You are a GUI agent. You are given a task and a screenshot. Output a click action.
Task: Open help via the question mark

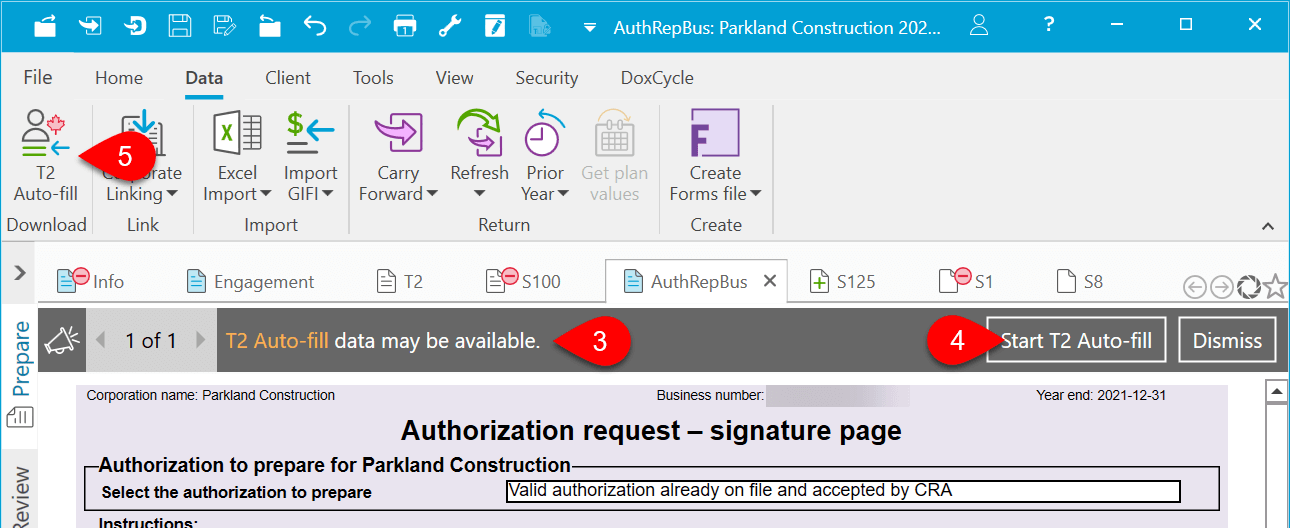pyautogui.click(x=1048, y=24)
